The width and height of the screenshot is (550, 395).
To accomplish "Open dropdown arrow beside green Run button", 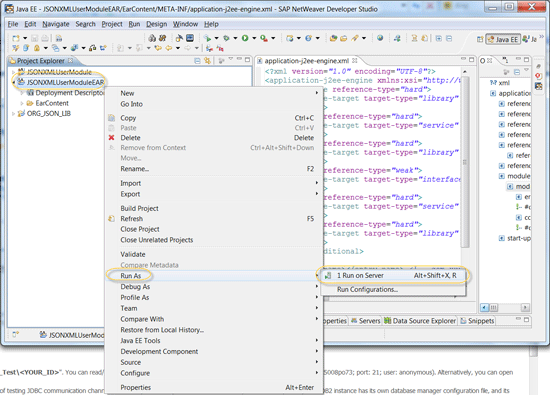I will coord(254,38).
